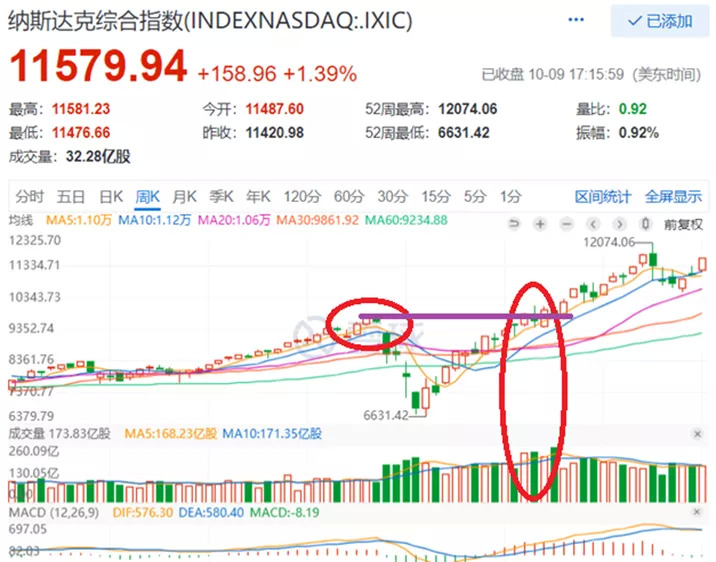
Task: Move chart right with next arrow
Action: [x=619, y=224]
